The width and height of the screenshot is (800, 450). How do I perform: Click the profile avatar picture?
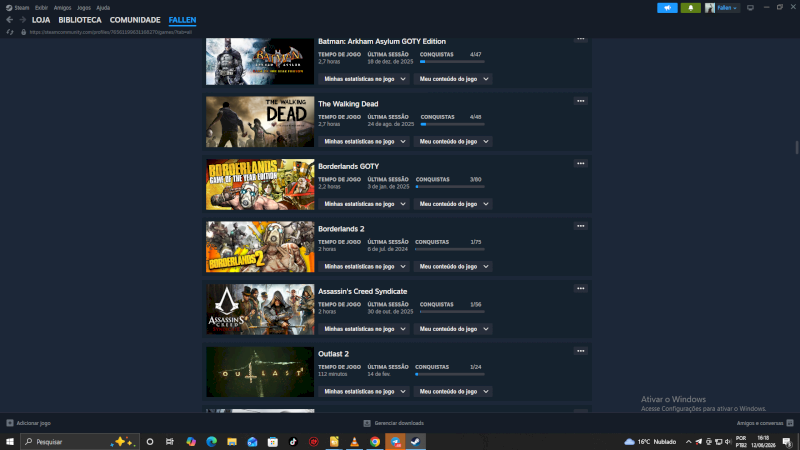tap(710, 8)
